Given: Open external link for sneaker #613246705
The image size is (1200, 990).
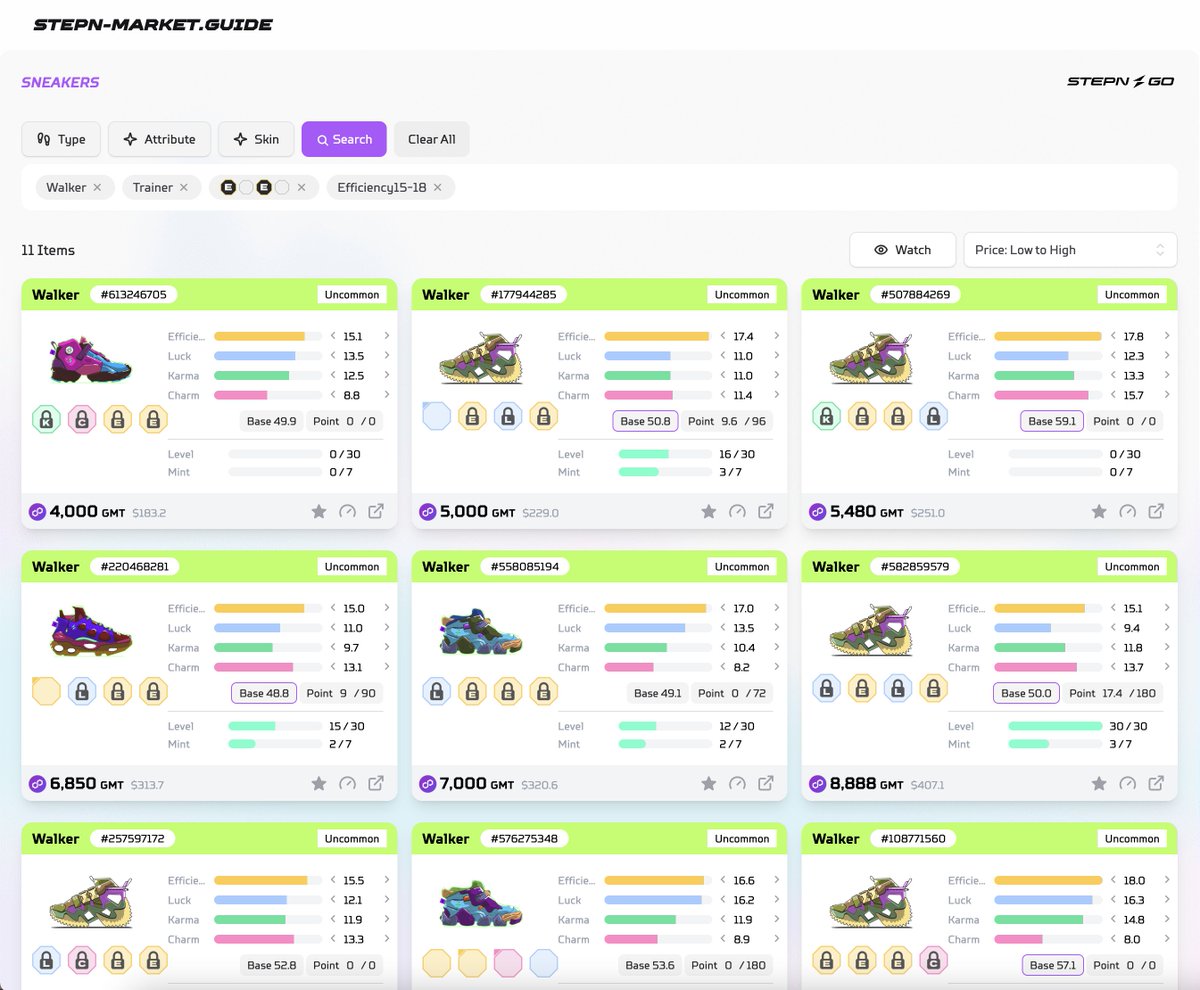Looking at the screenshot, I should click(376, 512).
